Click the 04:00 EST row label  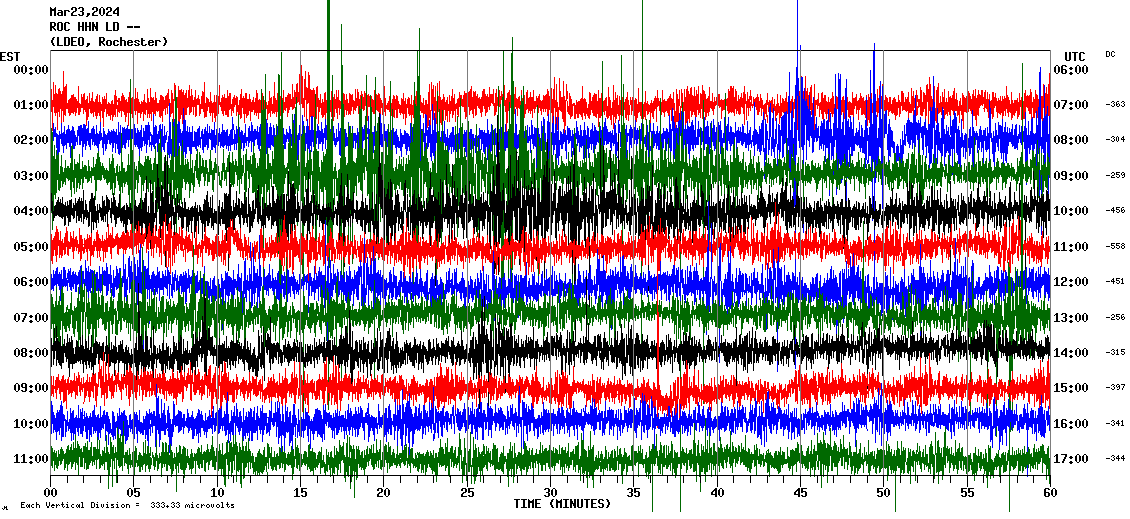tap(31, 211)
